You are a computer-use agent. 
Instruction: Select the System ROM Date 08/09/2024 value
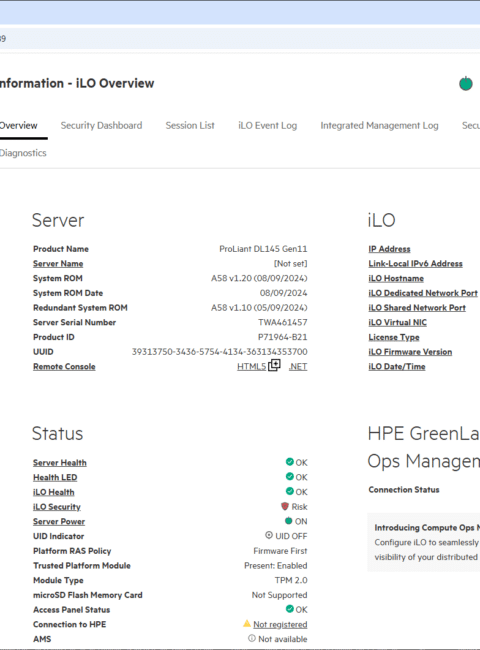point(284,293)
